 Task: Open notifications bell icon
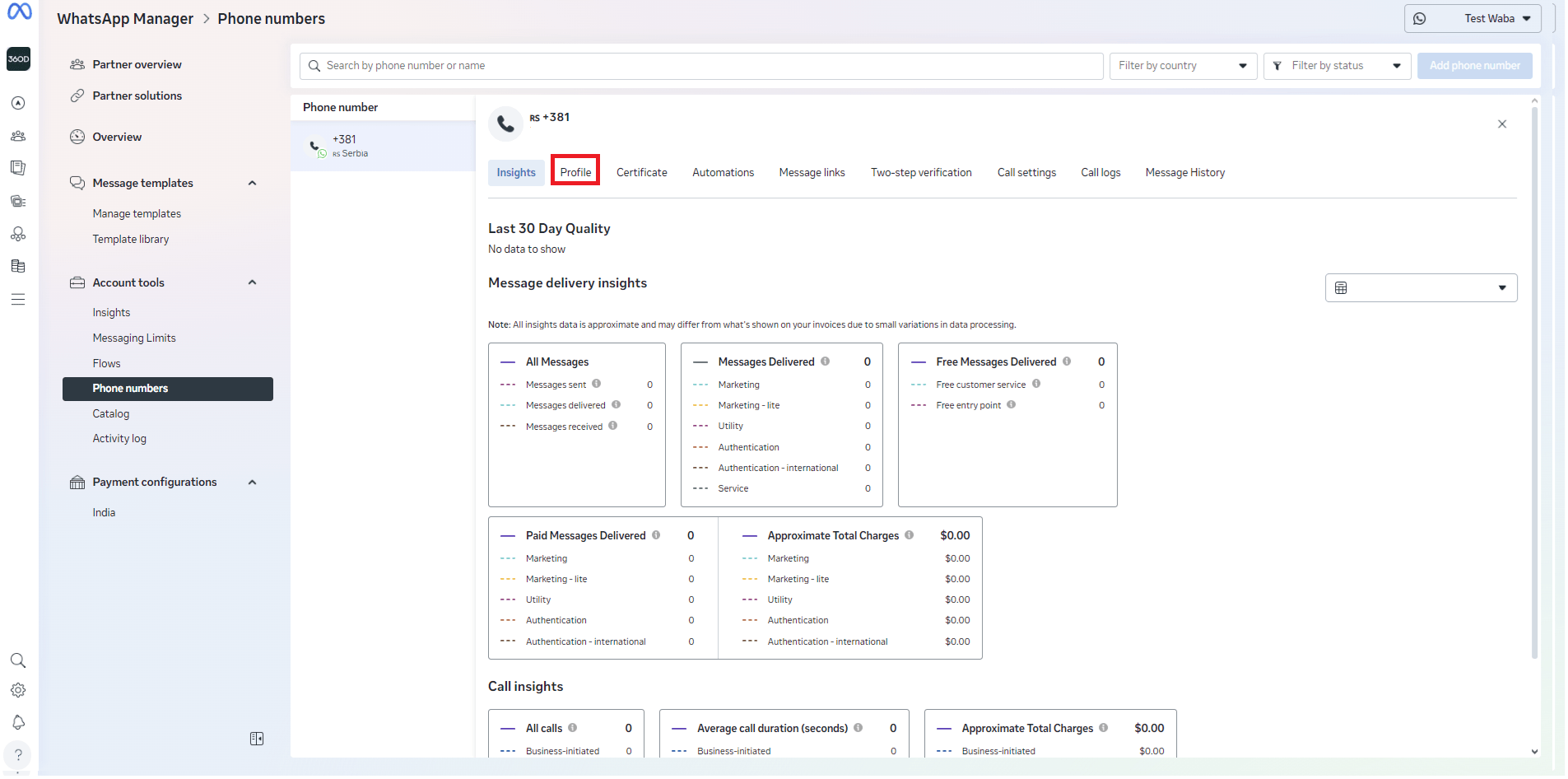click(x=18, y=723)
